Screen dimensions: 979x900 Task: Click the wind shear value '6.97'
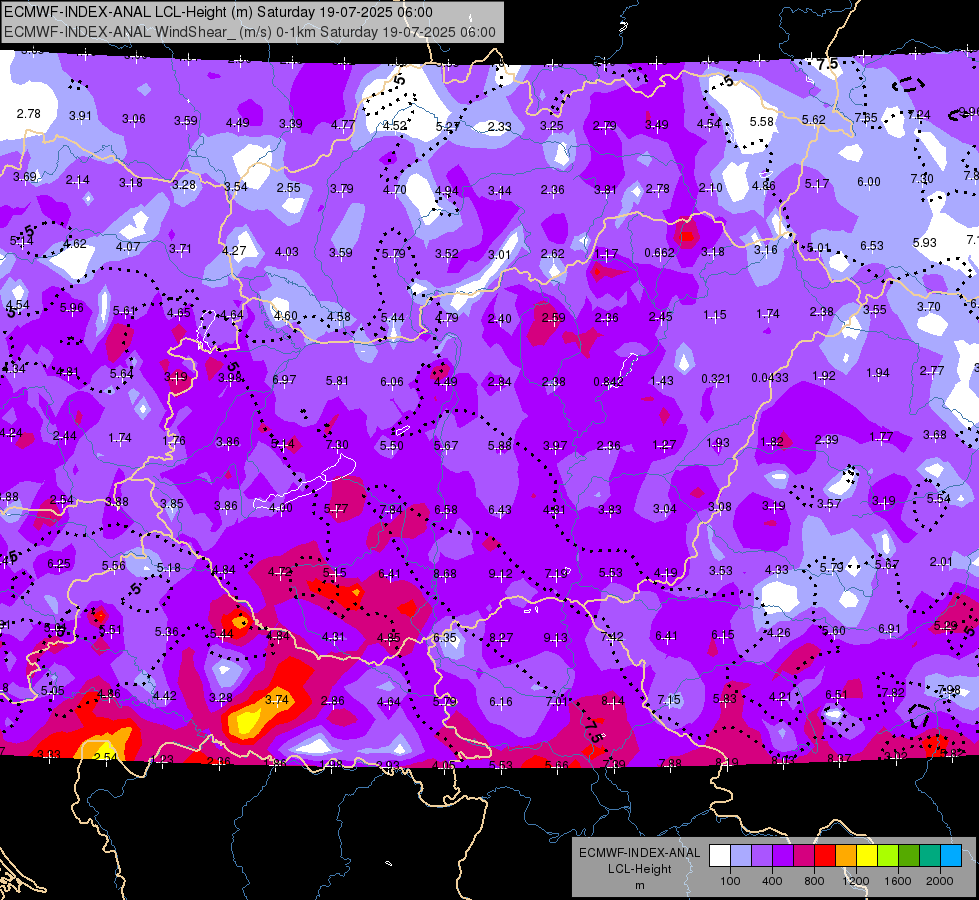point(284,380)
